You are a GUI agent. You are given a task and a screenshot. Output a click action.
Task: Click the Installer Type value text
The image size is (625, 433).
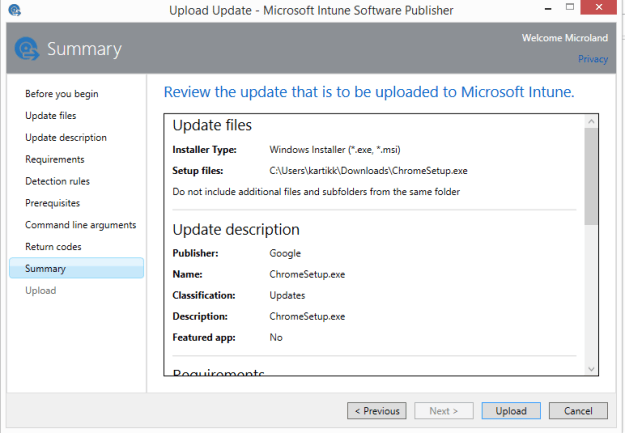tap(335, 150)
